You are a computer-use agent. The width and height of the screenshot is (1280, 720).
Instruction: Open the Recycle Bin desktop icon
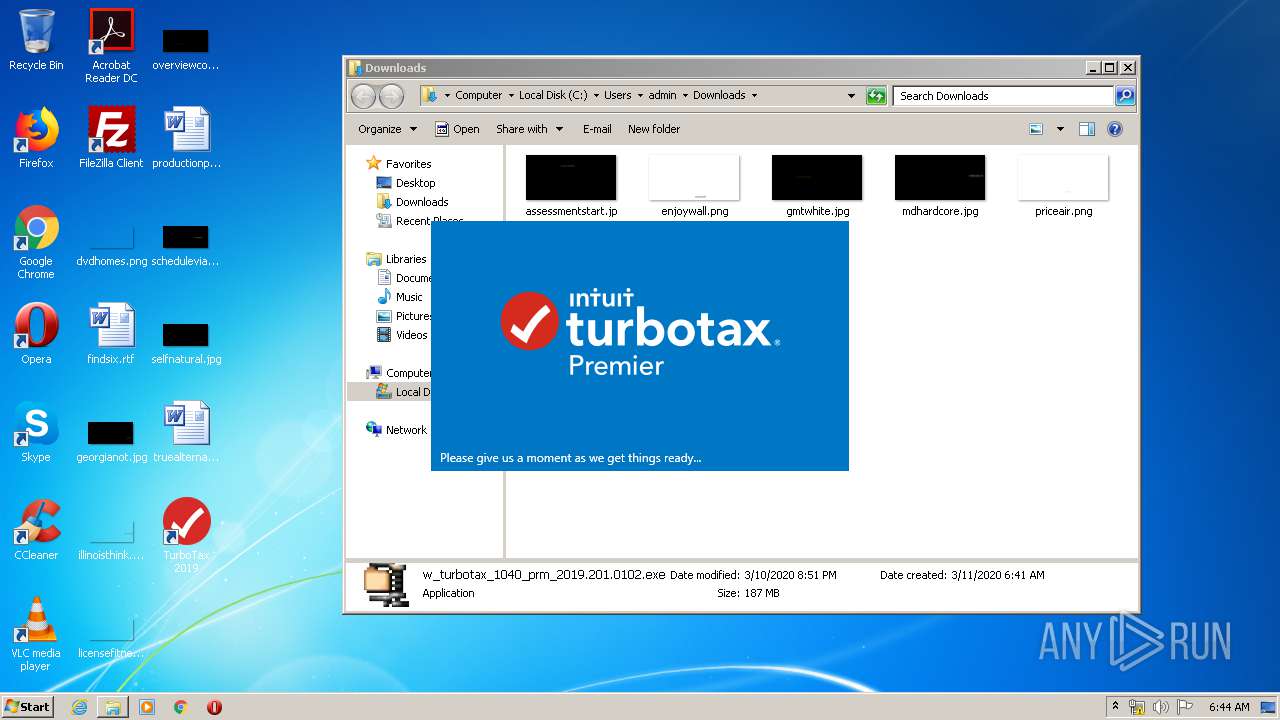[x=36, y=40]
